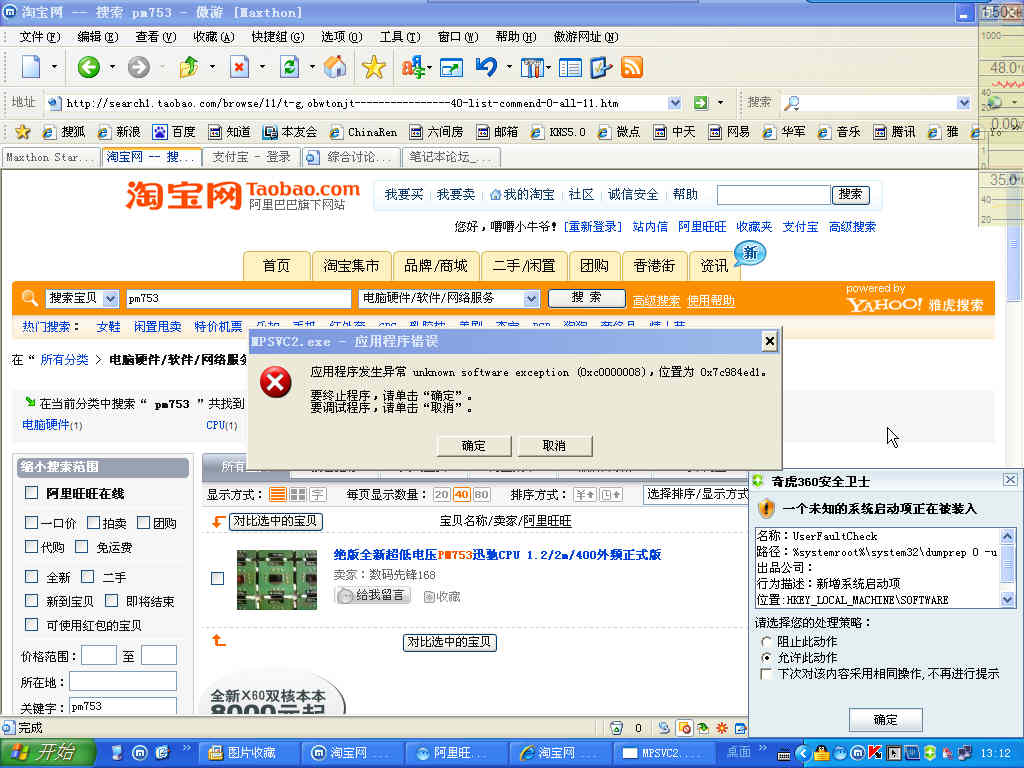Screen dimensions: 1024x768
Task: Click the Refresh page toolbar icon
Action: (x=289, y=67)
